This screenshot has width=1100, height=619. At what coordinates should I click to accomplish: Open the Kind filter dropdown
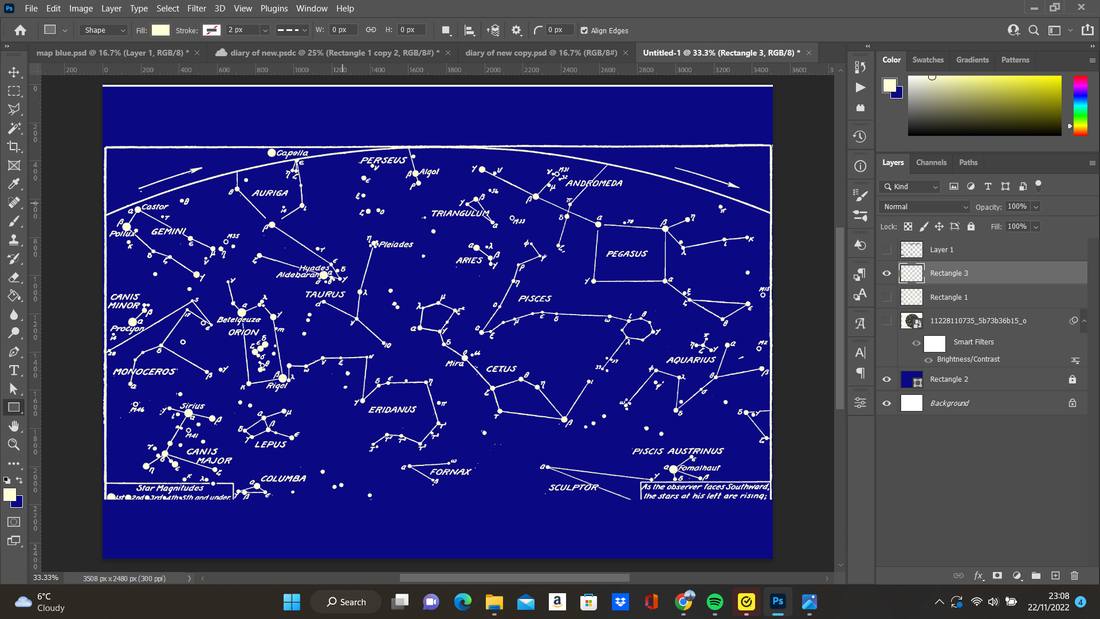(x=911, y=187)
